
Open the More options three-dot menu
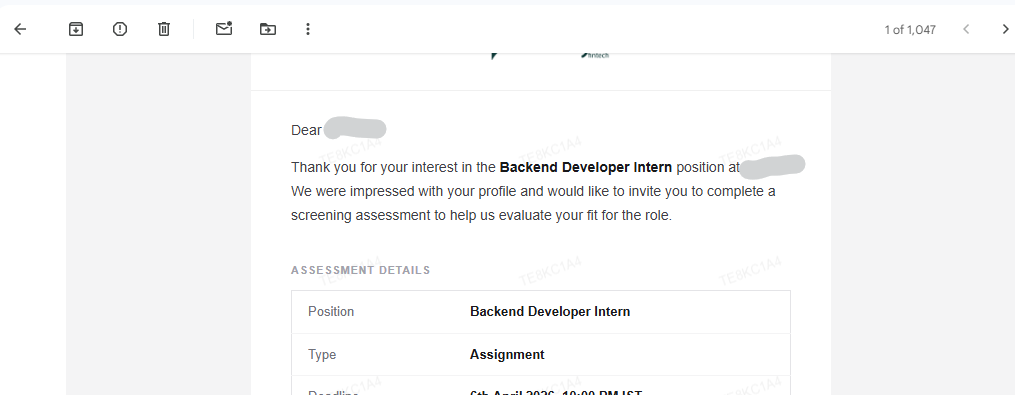307,29
